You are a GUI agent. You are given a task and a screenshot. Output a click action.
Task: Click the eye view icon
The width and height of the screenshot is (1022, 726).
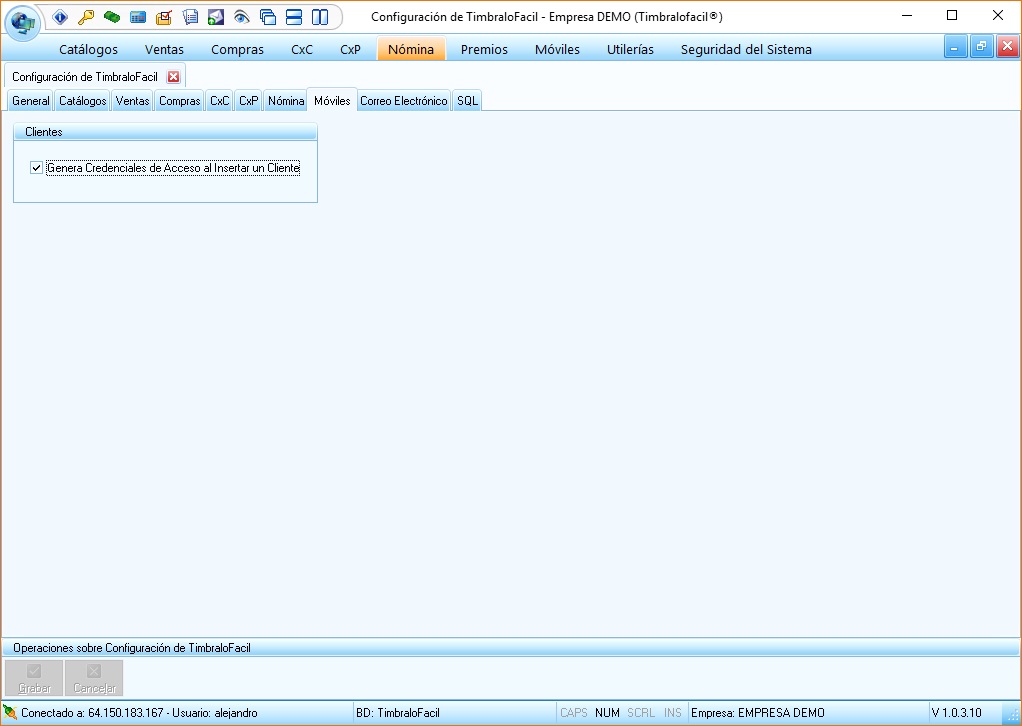point(242,17)
